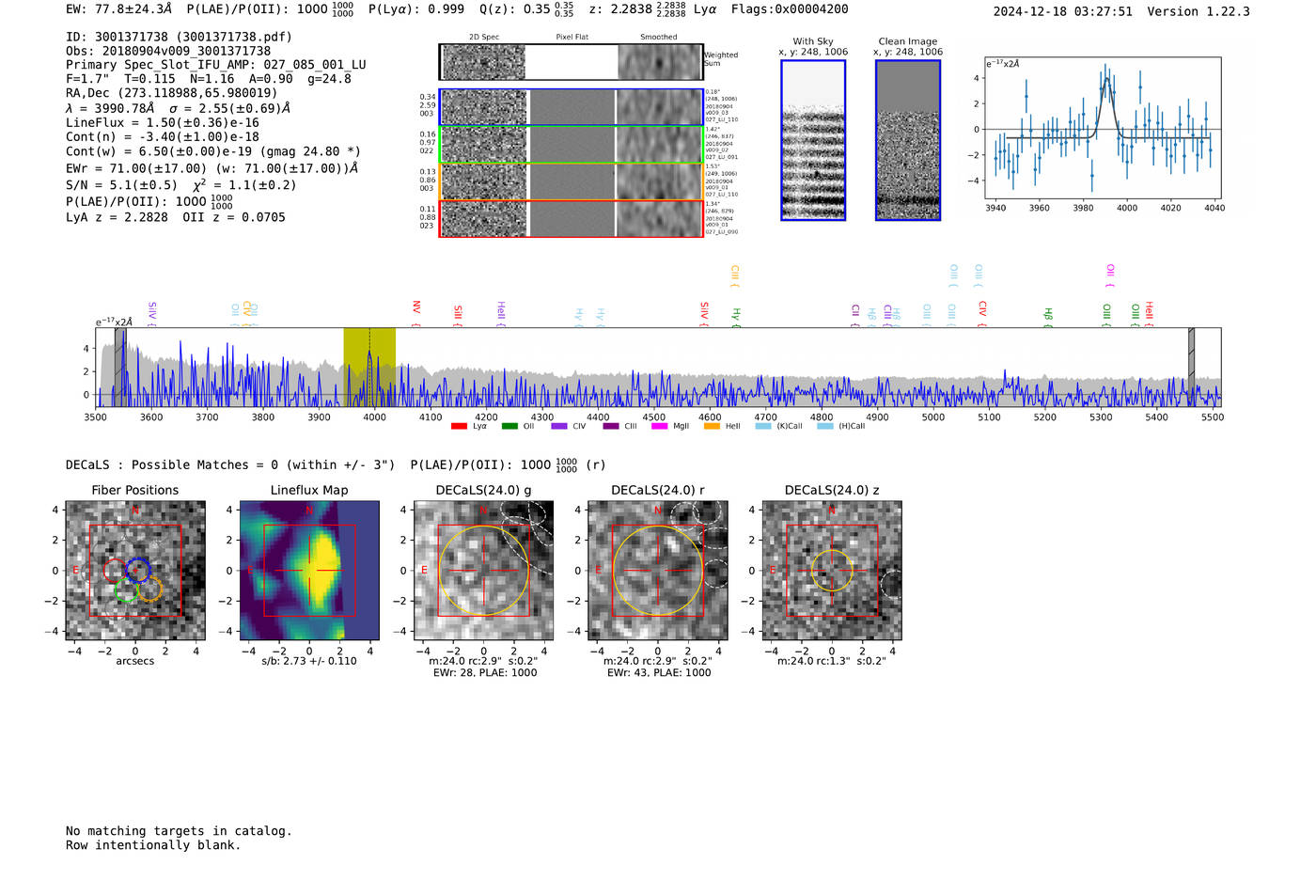Click the '2024-12-18 03:27:51' timestamp
The width and height of the screenshot is (1316, 896).
[x=1063, y=11]
